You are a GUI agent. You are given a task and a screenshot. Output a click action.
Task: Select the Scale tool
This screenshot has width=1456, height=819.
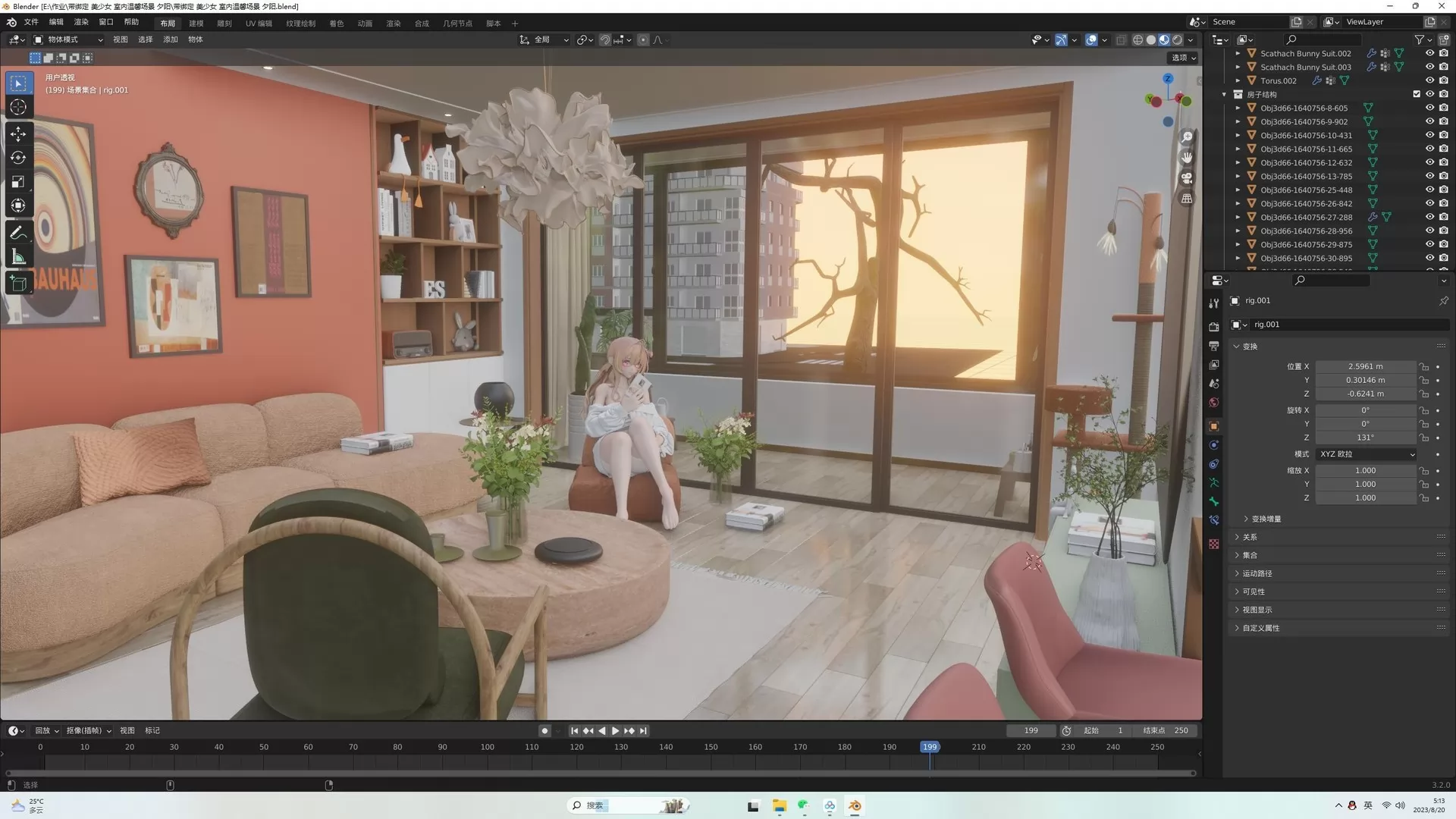coord(18,182)
